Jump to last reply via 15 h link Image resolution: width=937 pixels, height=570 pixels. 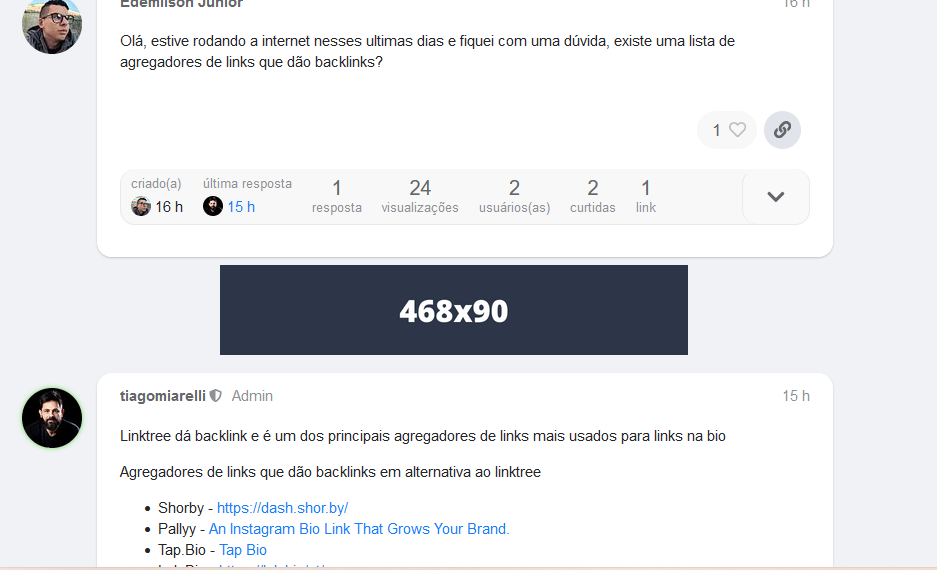[x=241, y=207]
